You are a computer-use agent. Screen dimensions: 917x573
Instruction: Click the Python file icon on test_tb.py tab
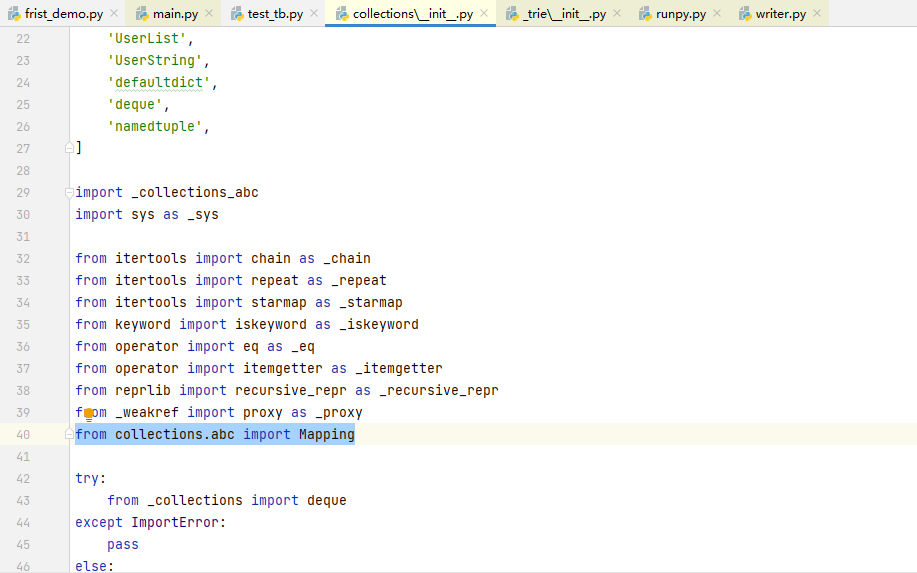click(x=237, y=13)
